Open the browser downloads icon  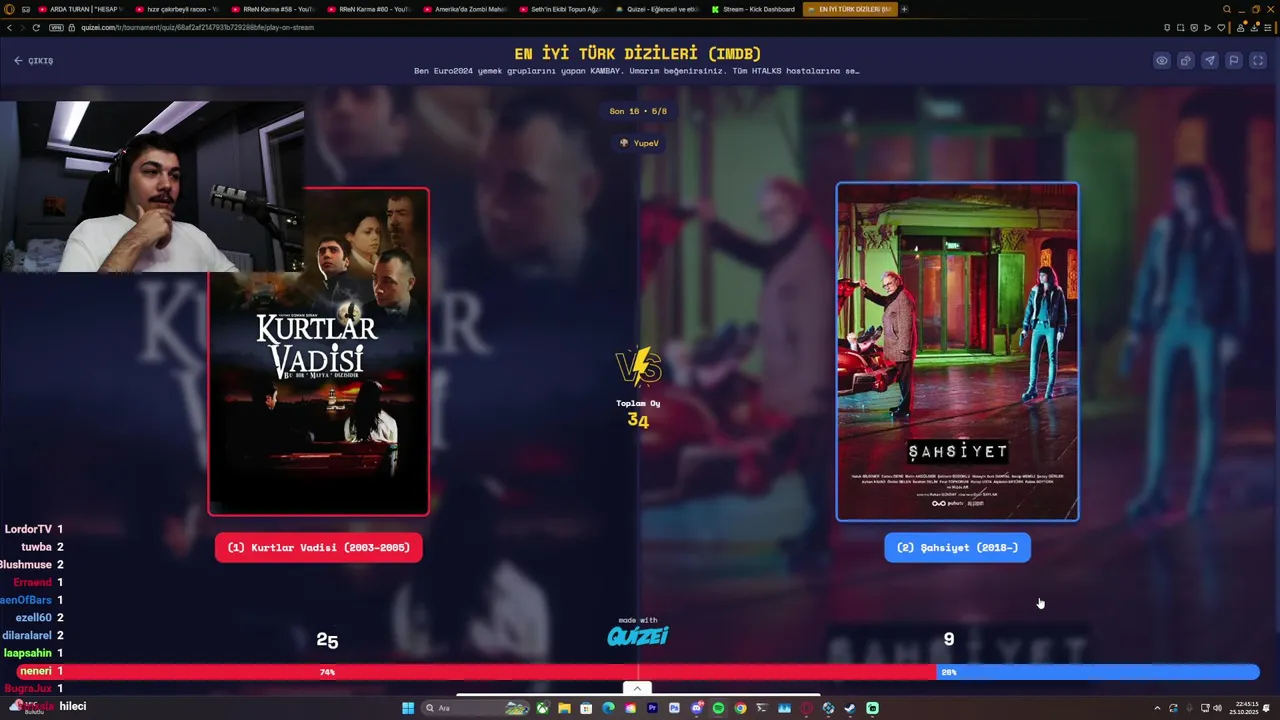click(x=1254, y=28)
